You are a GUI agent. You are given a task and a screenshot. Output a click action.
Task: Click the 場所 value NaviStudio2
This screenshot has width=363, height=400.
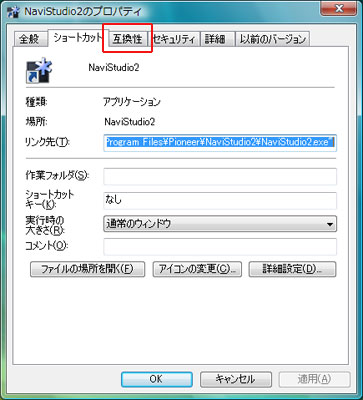(x=130, y=122)
